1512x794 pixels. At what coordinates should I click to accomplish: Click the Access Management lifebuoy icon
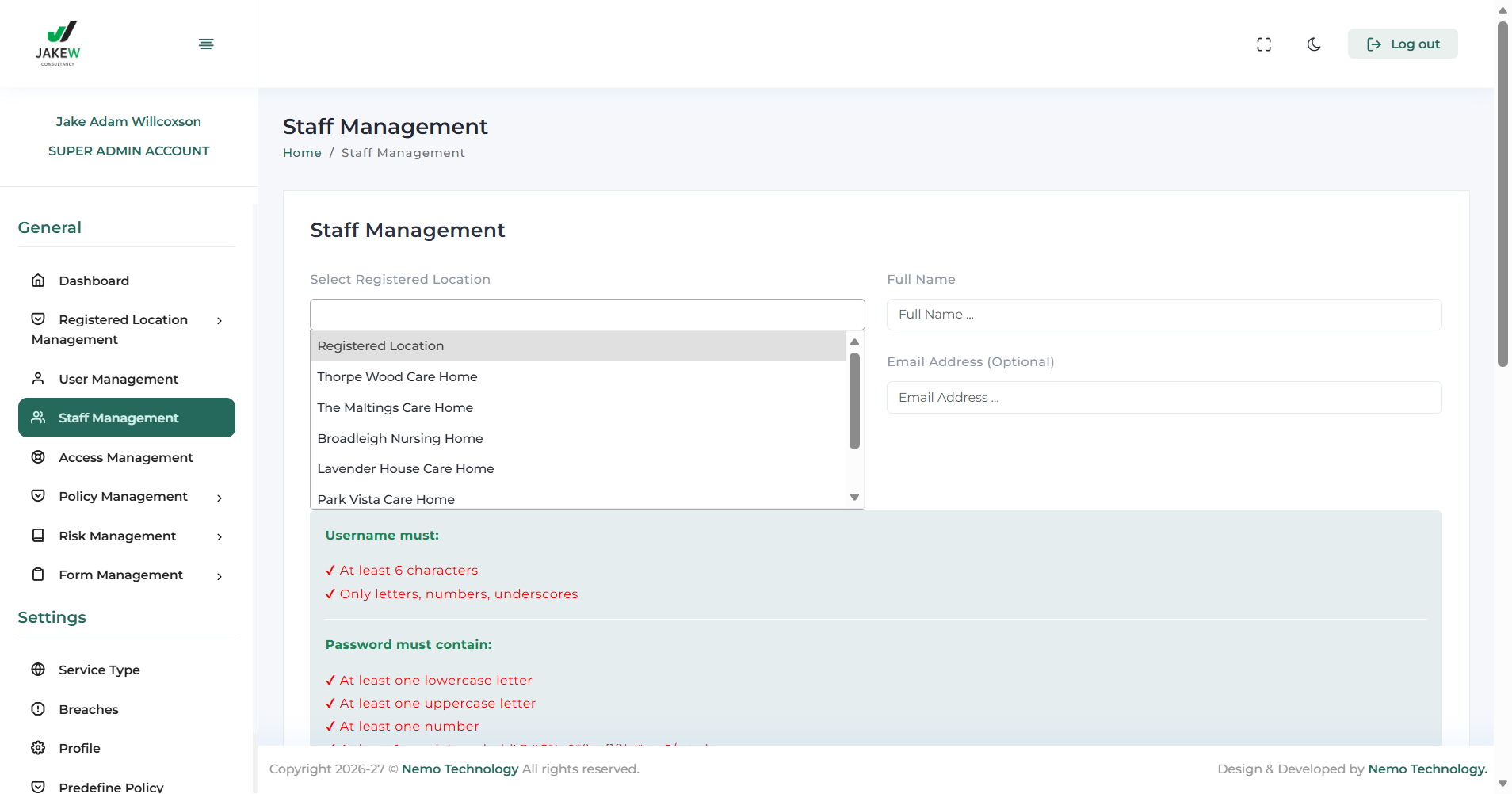point(38,457)
